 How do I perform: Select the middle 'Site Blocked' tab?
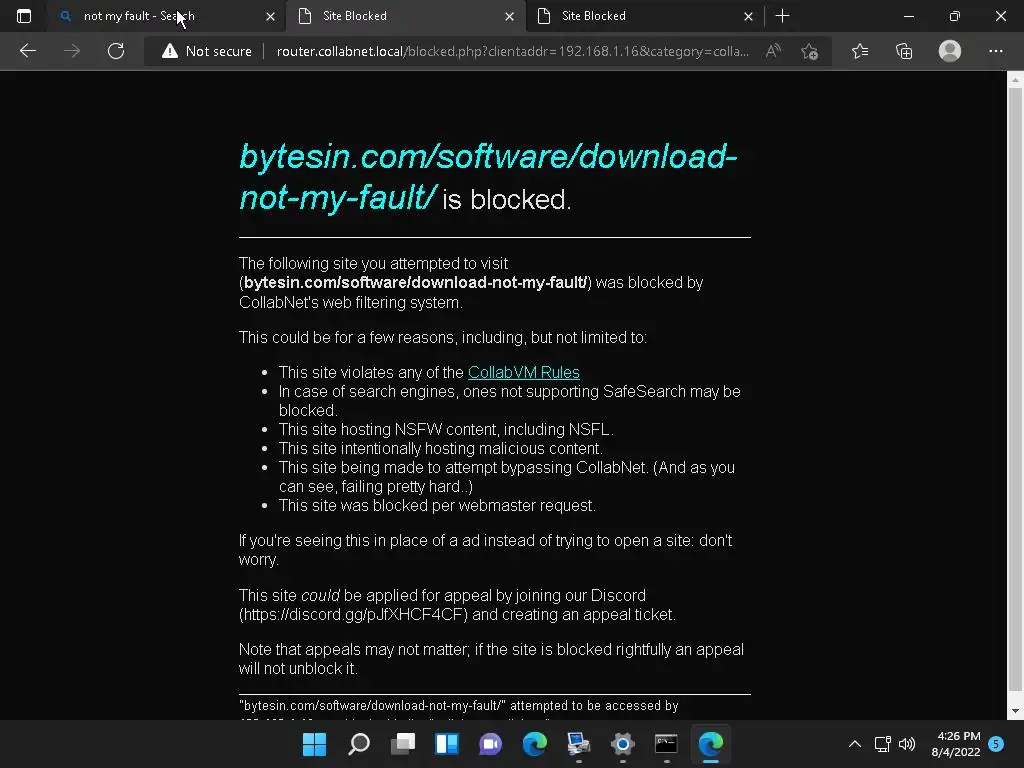(406, 16)
